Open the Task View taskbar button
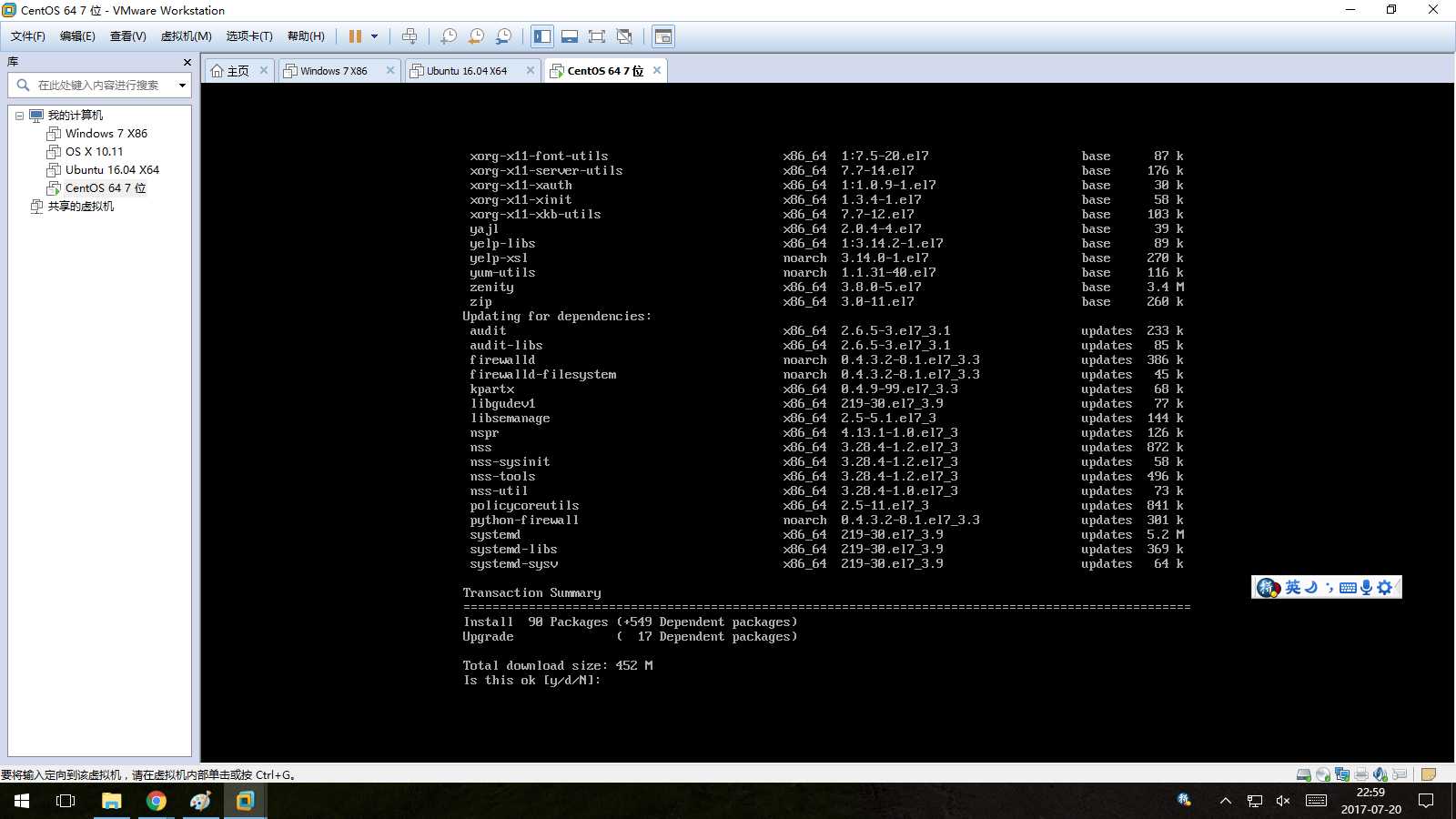This screenshot has width=1456, height=819. pos(66,801)
